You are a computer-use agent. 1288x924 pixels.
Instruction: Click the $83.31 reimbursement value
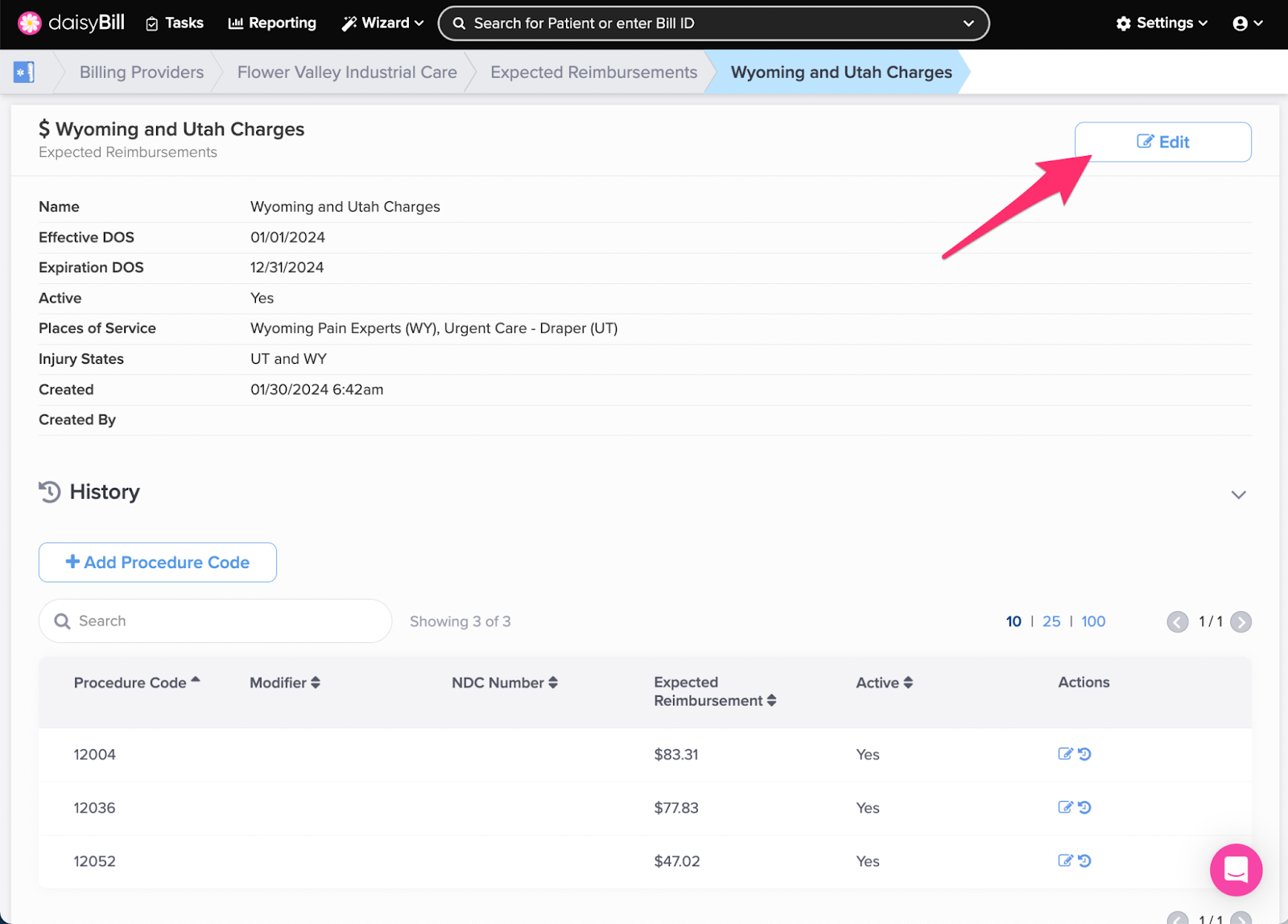pyautogui.click(x=676, y=754)
